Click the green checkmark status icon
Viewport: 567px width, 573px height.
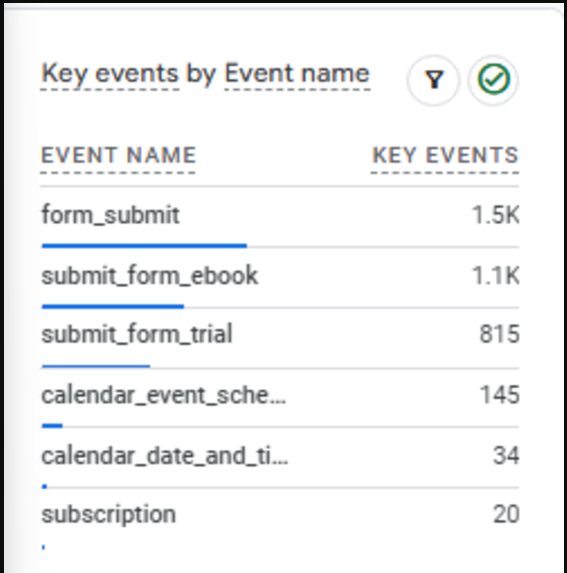(x=494, y=80)
